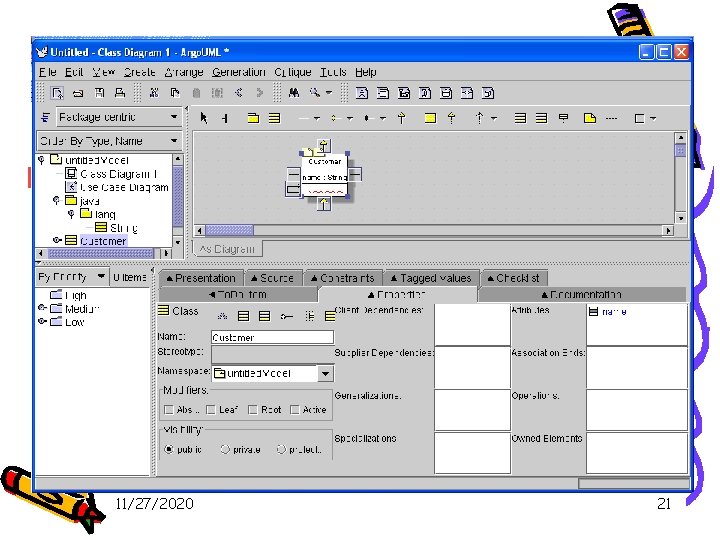Image resolution: width=720 pixels, height=540 pixels.
Task: Select the public visibility radio button
Action: 169,449
